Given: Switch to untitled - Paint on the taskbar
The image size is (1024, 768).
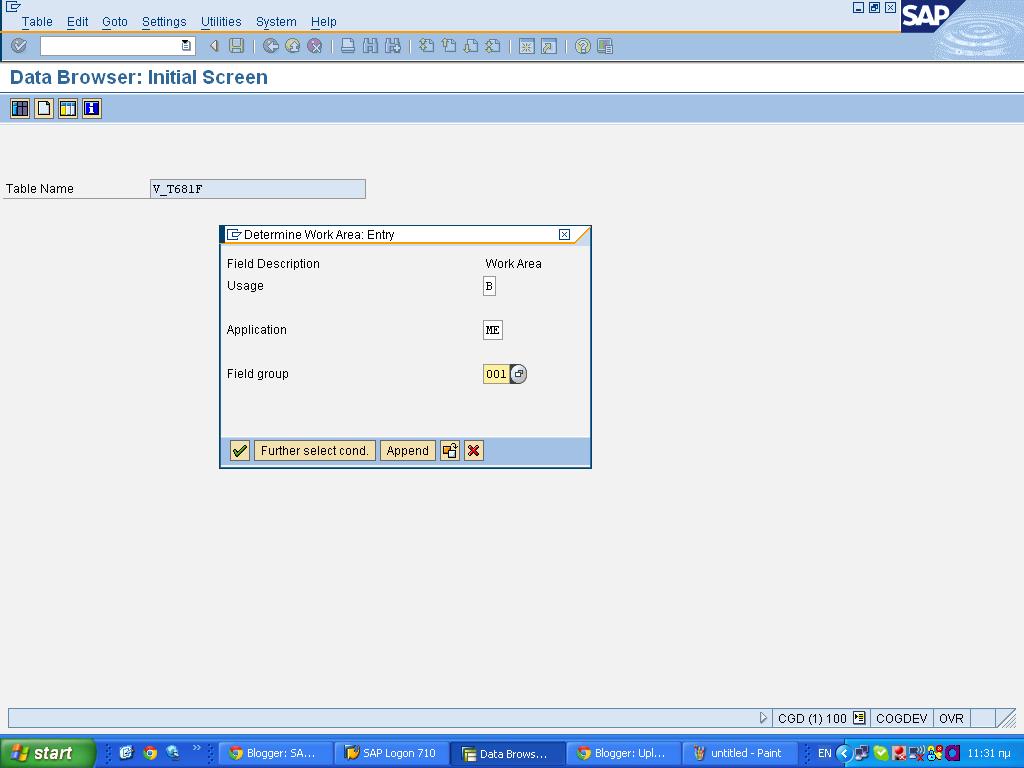Looking at the screenshot, I should [x=740, y=753].
